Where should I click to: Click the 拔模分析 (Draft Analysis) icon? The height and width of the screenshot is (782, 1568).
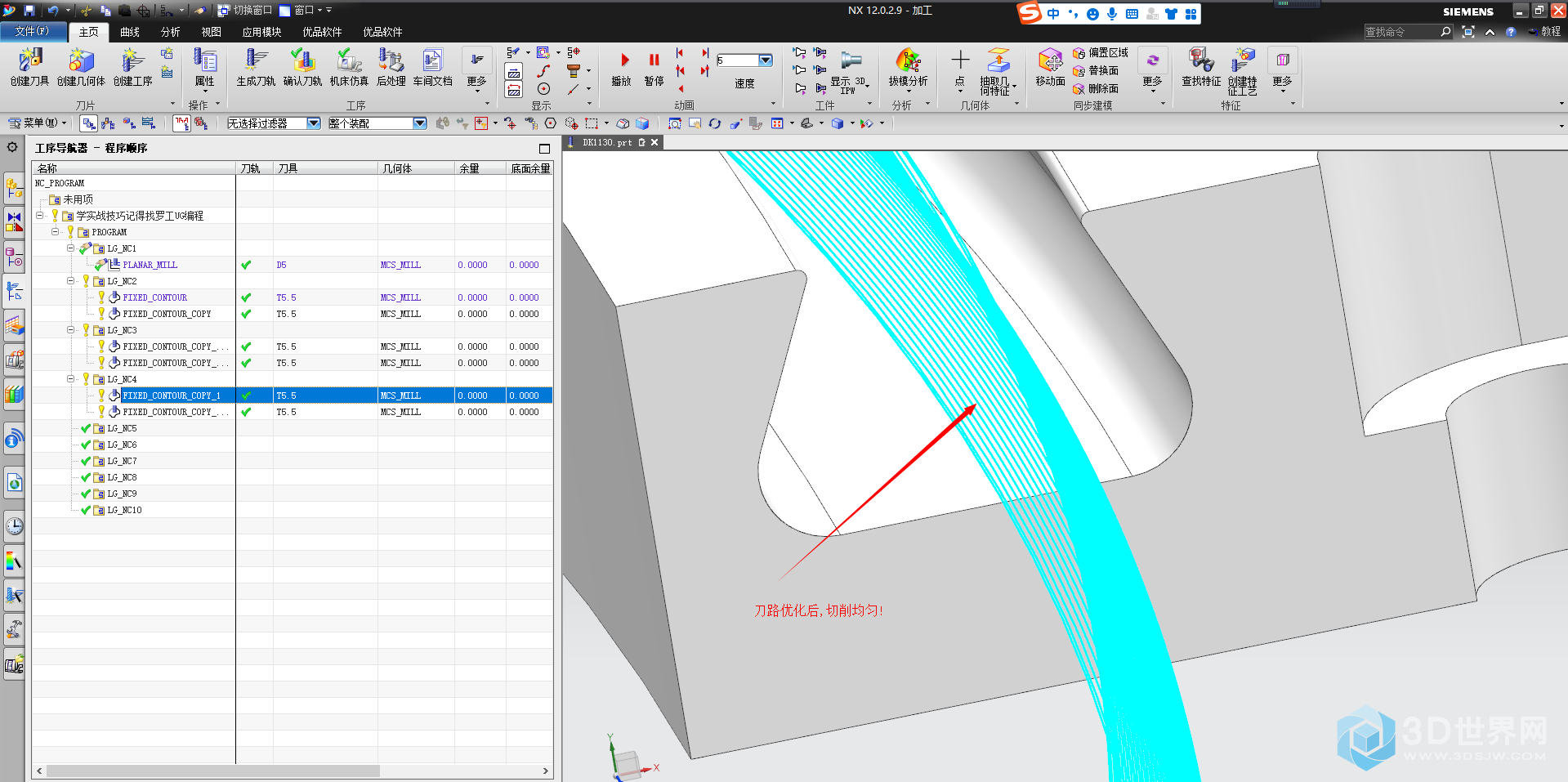908,66
